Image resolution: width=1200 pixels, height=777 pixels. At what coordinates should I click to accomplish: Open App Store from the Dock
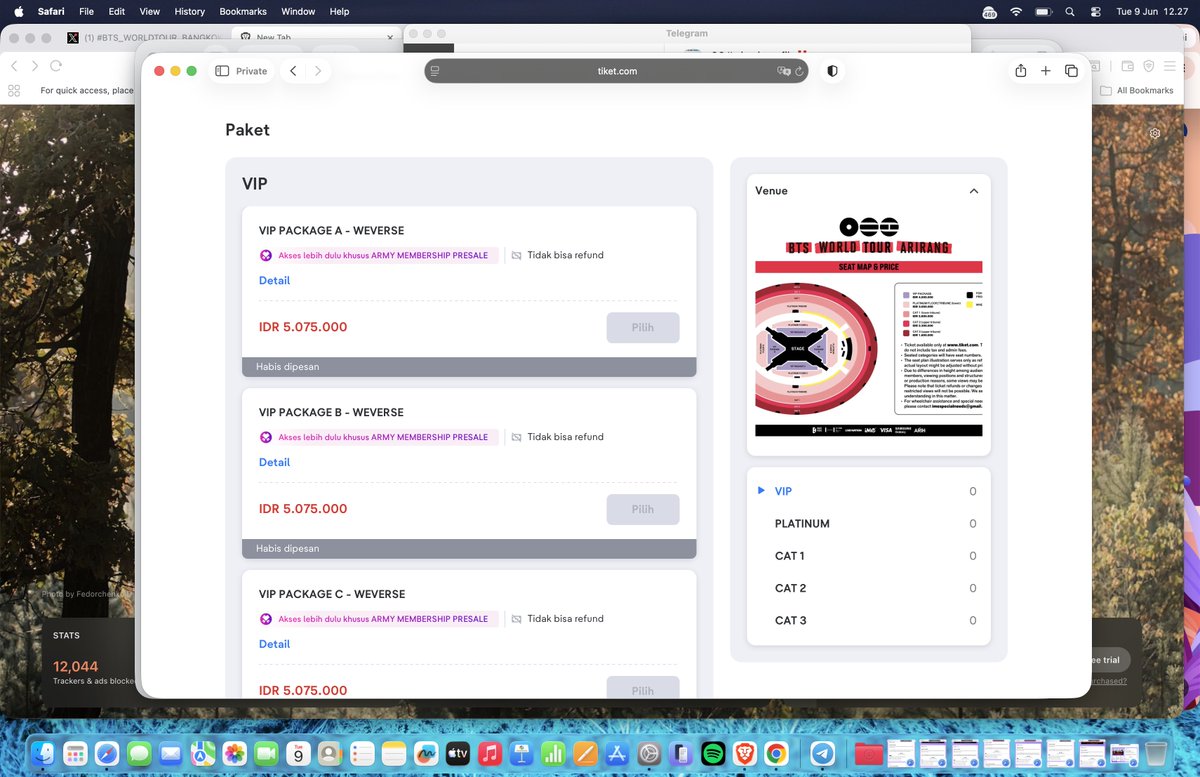tap(617, 753)
